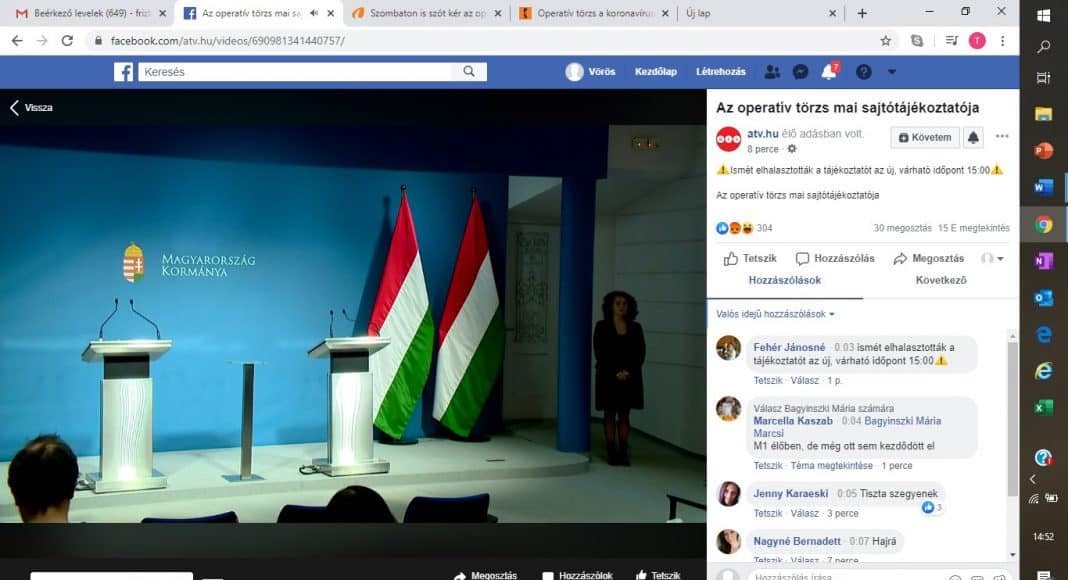
Task: Switch to the Szombaton is szót kér tab
Action: pyautogui.click(x=427, y=13)
